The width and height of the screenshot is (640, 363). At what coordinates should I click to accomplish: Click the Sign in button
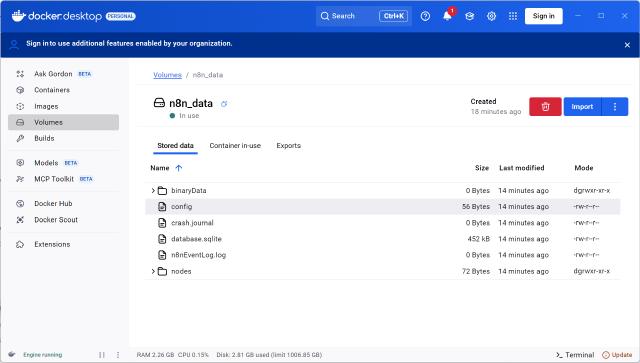click(544, 16)
